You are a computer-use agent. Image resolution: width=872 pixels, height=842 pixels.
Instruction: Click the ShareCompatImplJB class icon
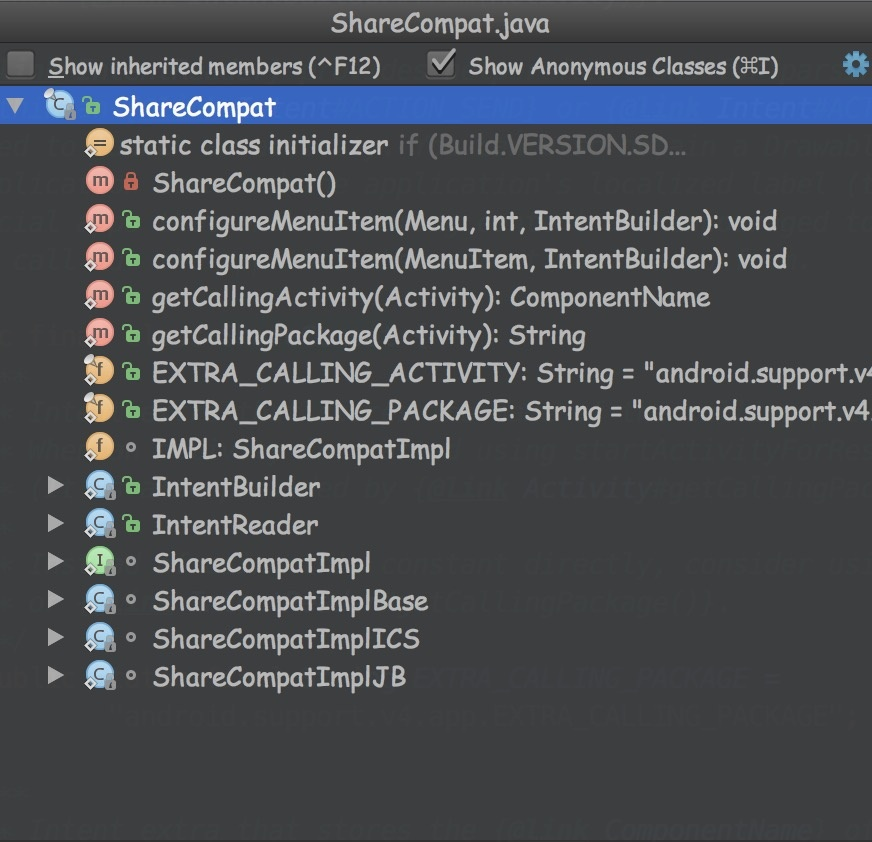[100, 675]
